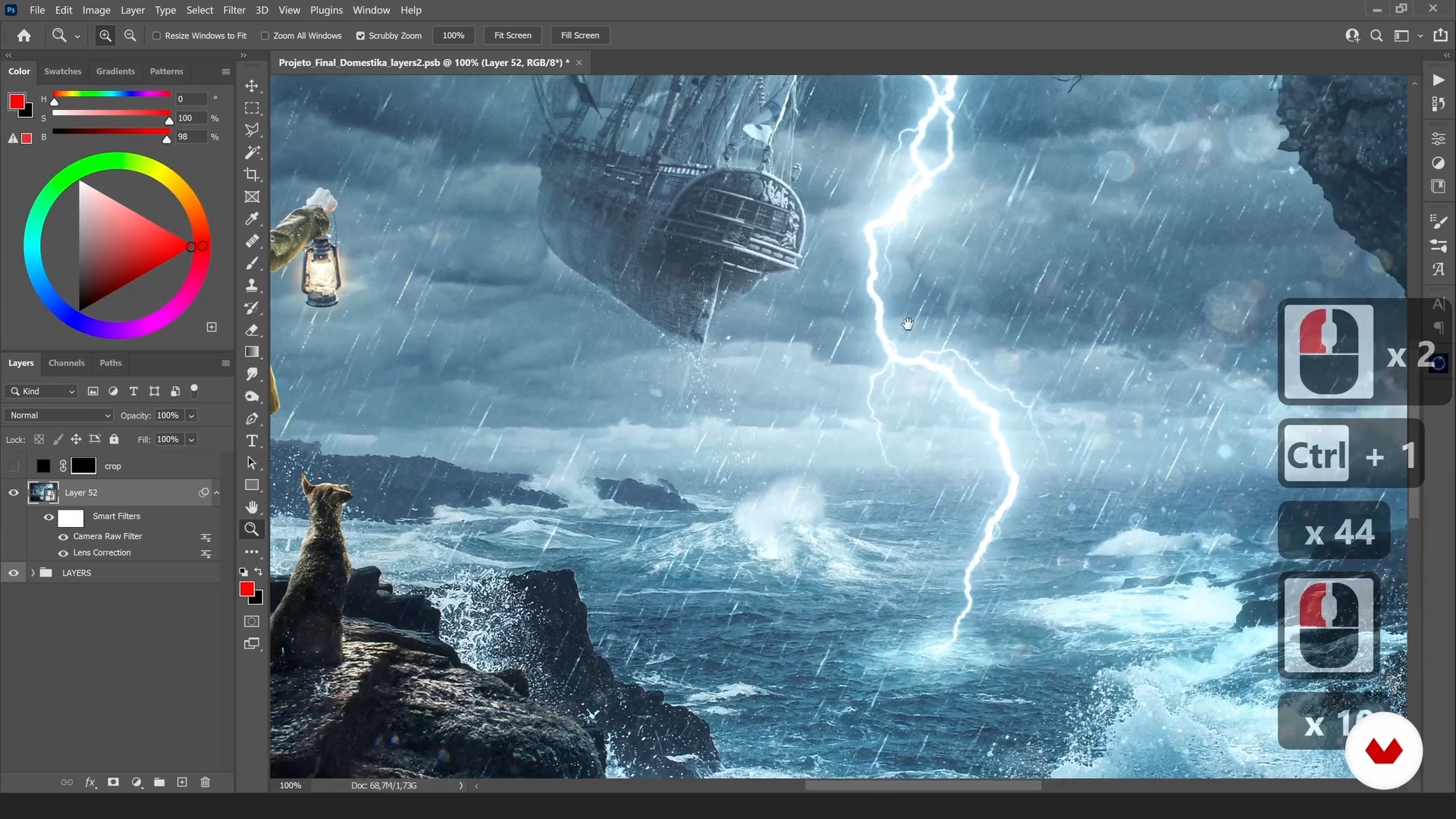This screenshot has height=819, width=1456.
Task: Click the Fill Screen button
Action: (x=580, y=36)
